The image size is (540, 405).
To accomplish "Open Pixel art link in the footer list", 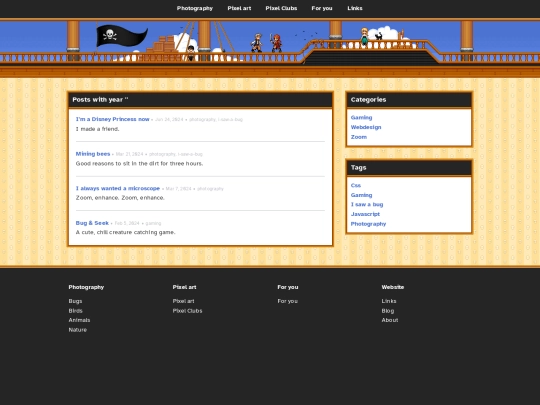I will click(183, 301).
